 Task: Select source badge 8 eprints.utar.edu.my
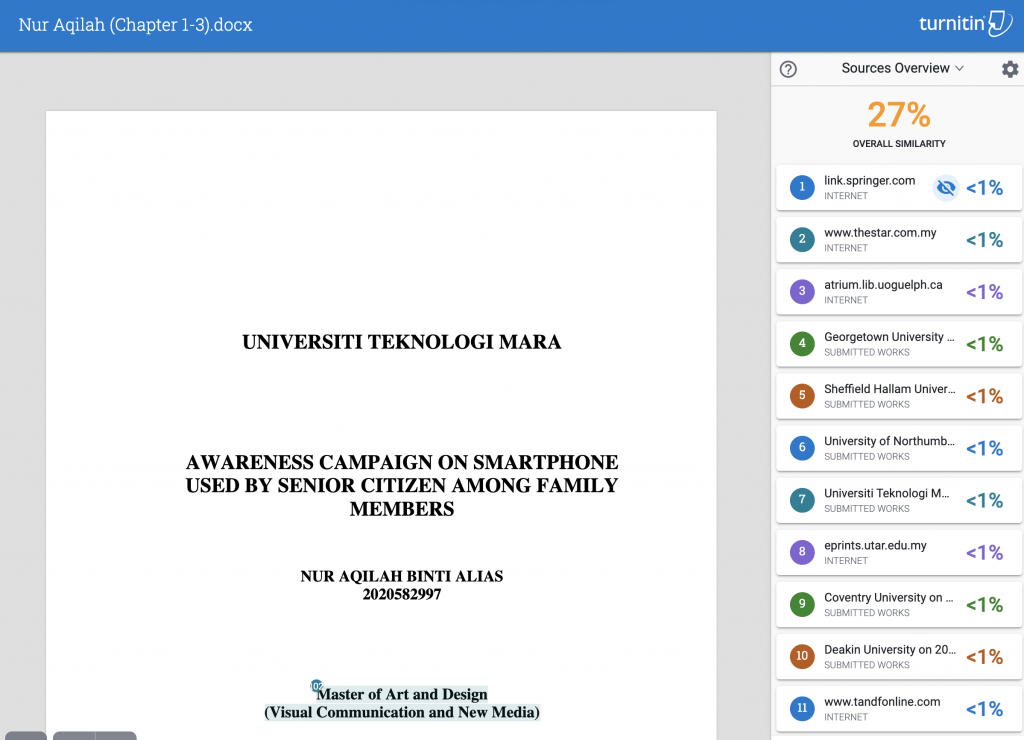802,553
